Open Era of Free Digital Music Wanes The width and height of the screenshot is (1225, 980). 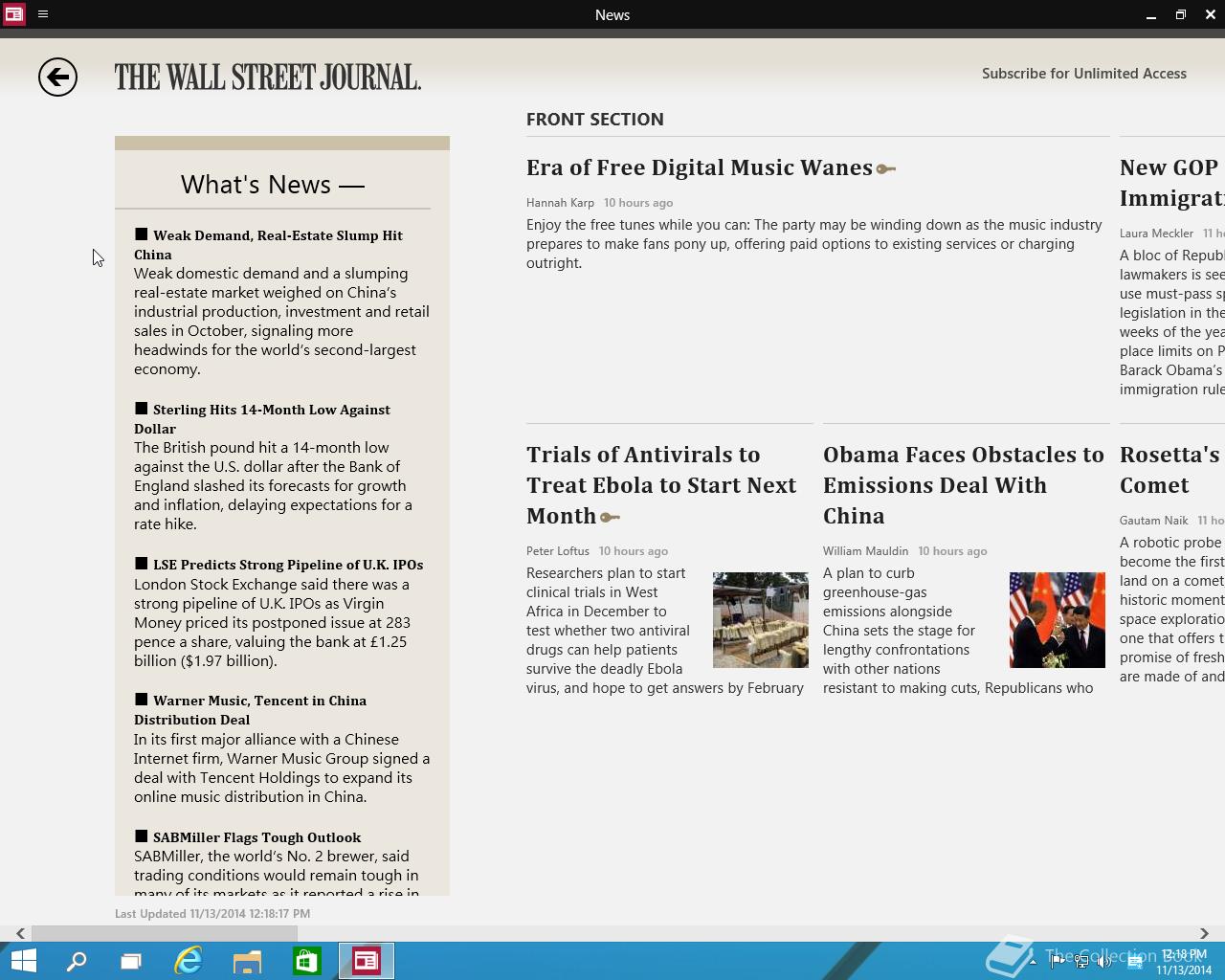click(x=700, y=167)
